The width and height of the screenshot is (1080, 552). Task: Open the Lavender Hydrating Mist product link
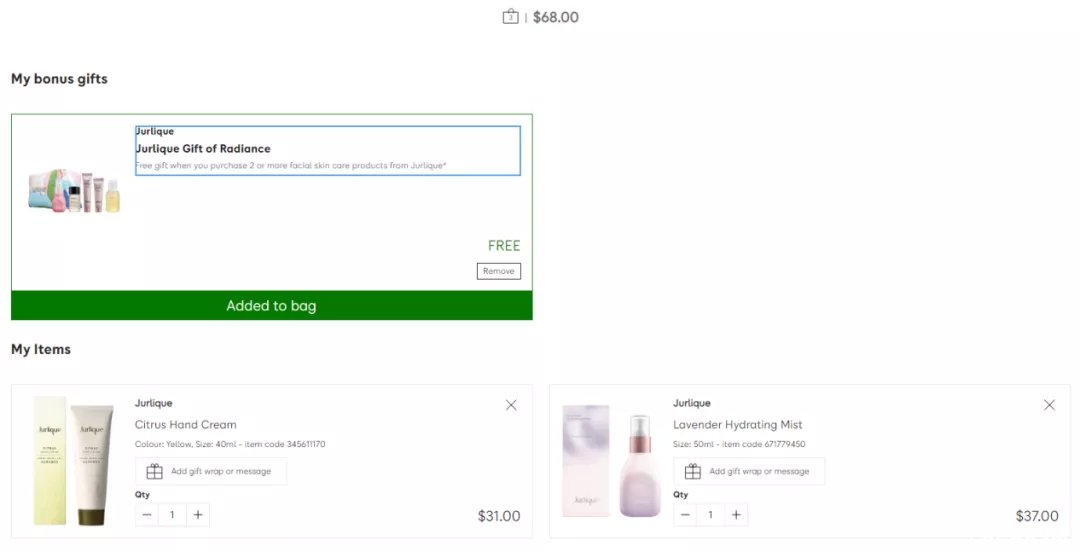tap(738, 425)
